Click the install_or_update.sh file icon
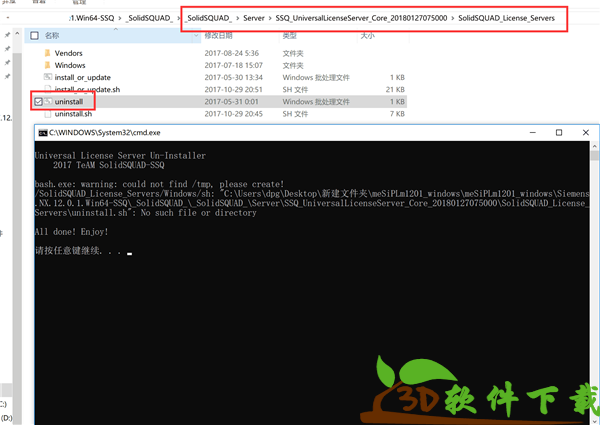 pos(48,89)
